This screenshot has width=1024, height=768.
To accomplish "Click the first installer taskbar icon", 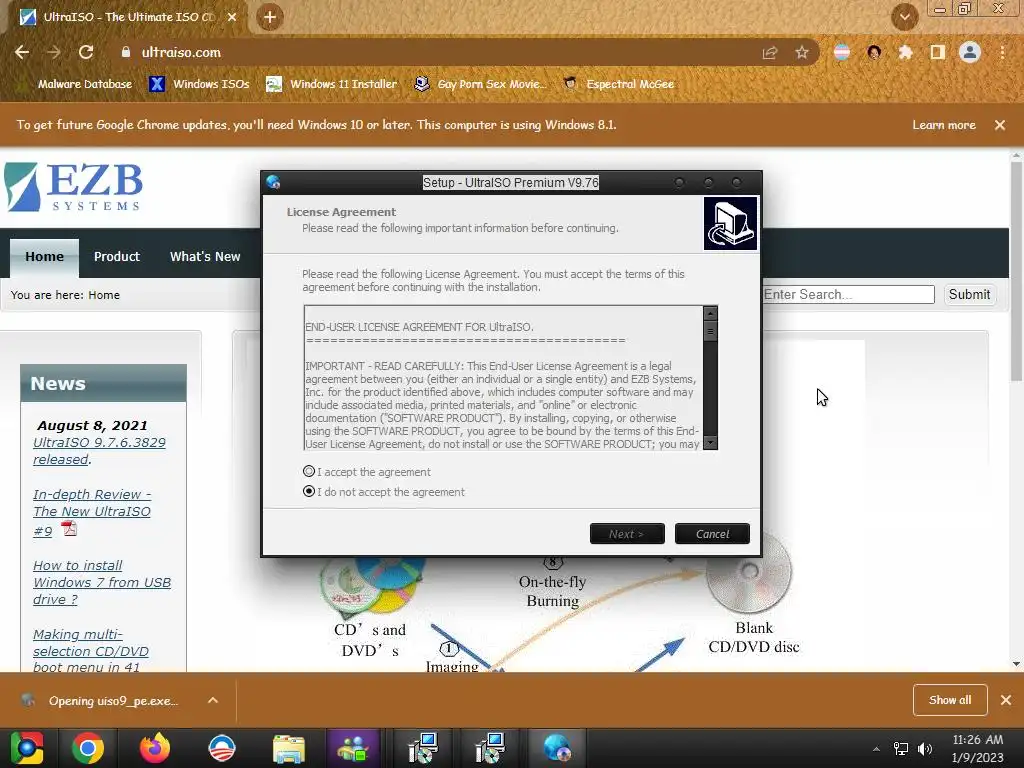I will pos(423,748).
